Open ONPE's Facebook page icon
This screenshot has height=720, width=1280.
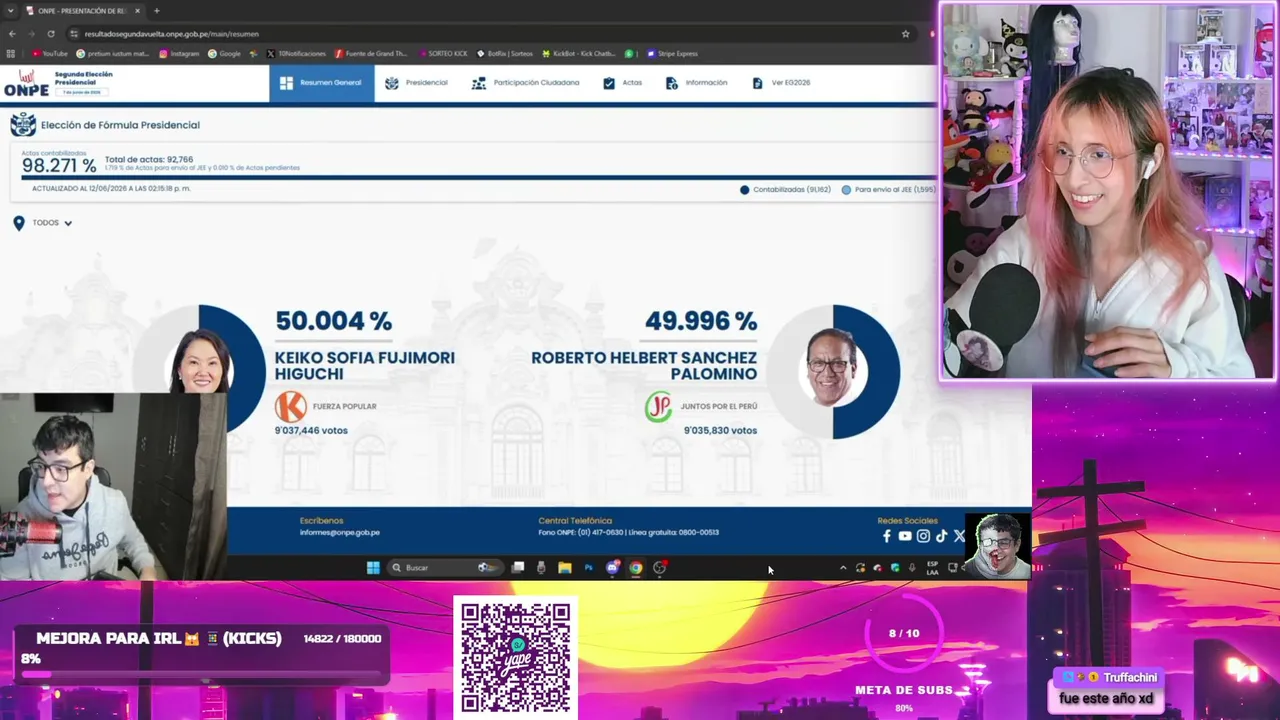click(886, 536)
